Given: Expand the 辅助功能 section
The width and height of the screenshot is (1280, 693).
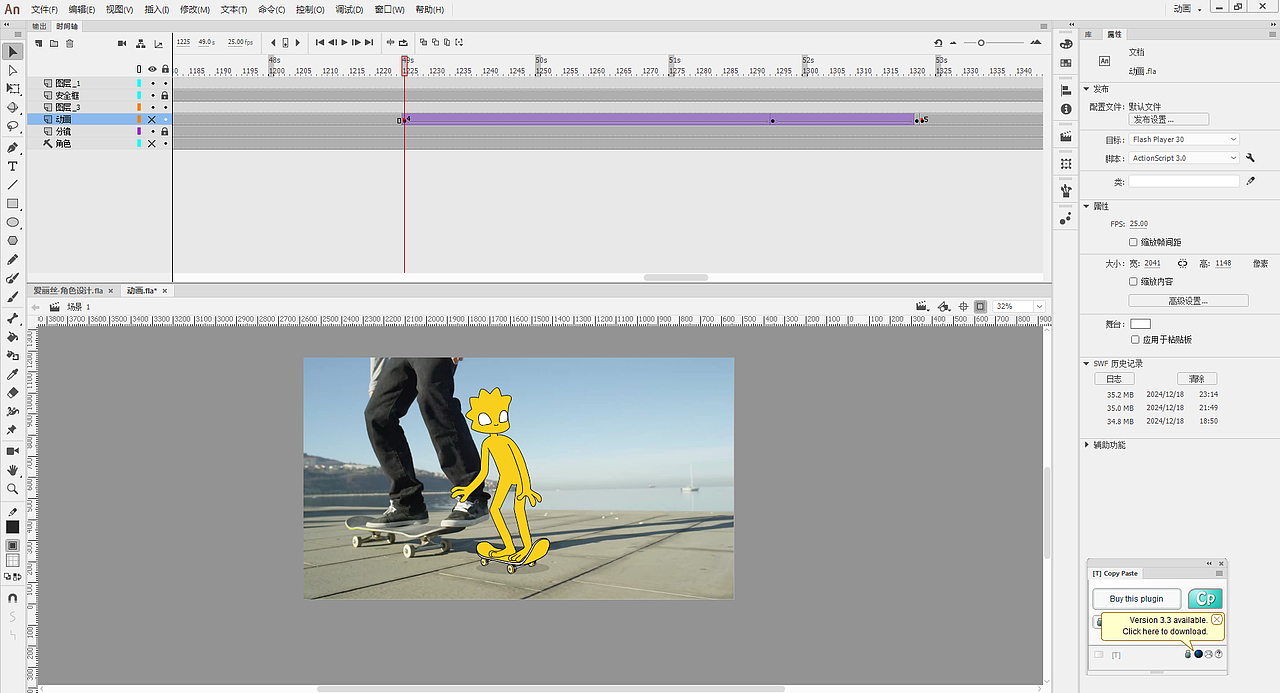Looking at the screenshot, I should (x=1087, y=445).
